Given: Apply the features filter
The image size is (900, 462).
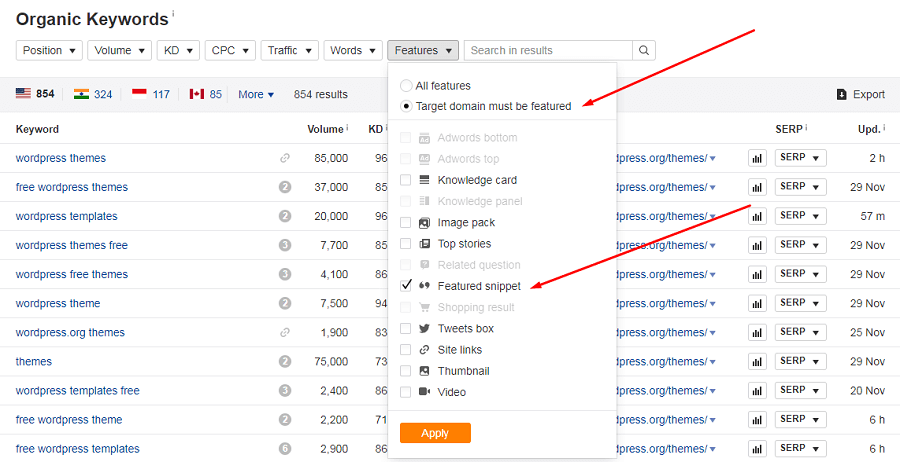Looking at the screenshot, I should (435, 433).
